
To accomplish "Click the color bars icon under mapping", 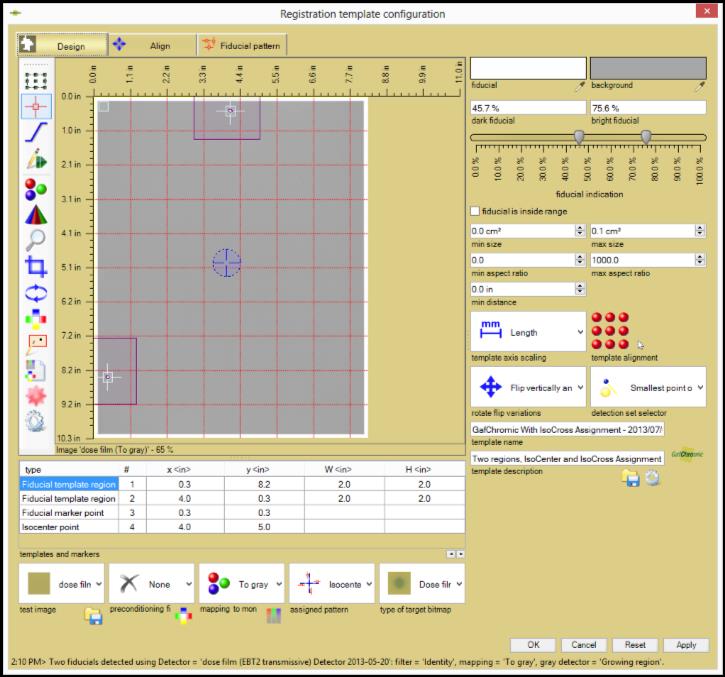I will pyautogui.click(x=274, y=616).
